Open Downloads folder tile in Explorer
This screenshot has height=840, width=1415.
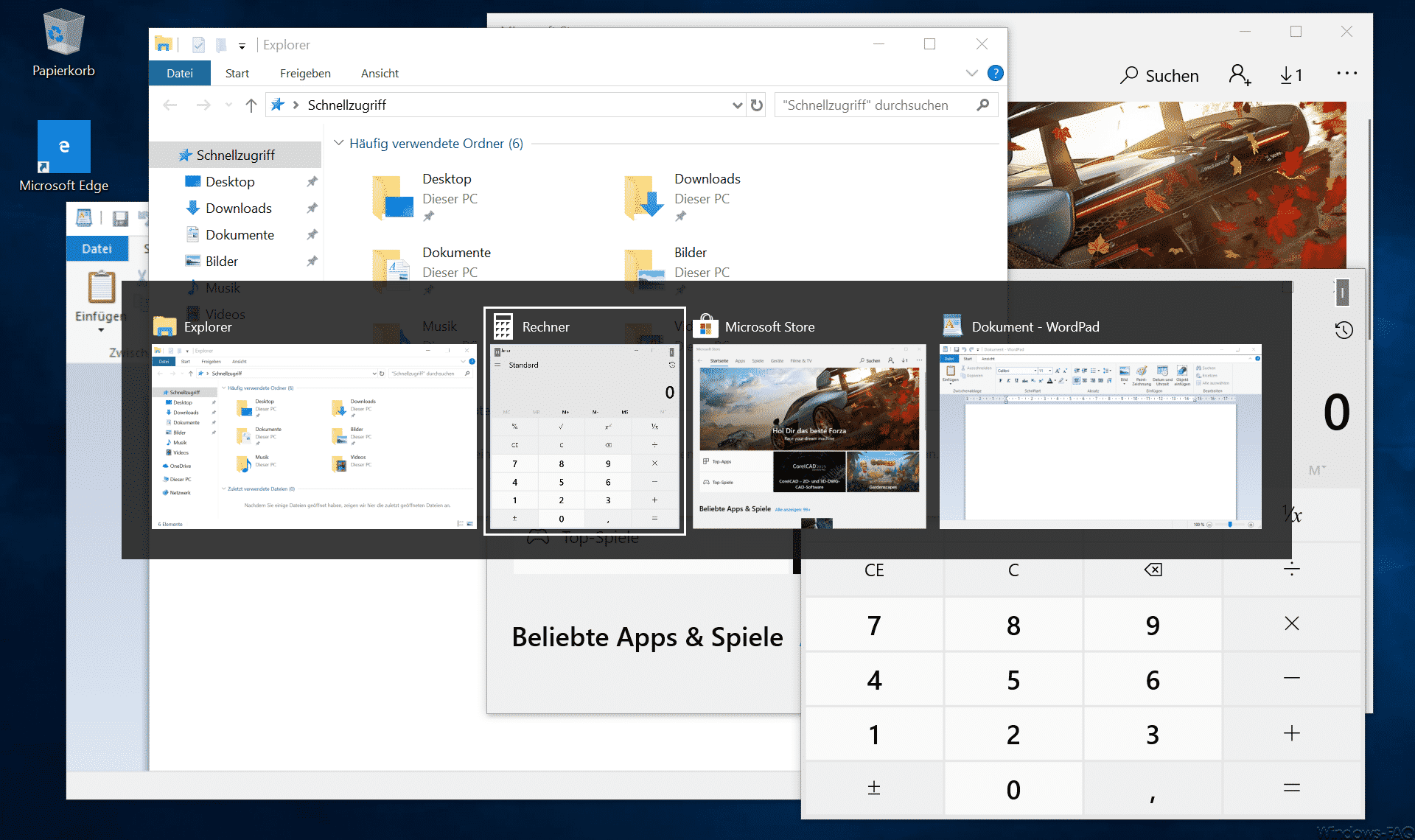tap(682, 197)
